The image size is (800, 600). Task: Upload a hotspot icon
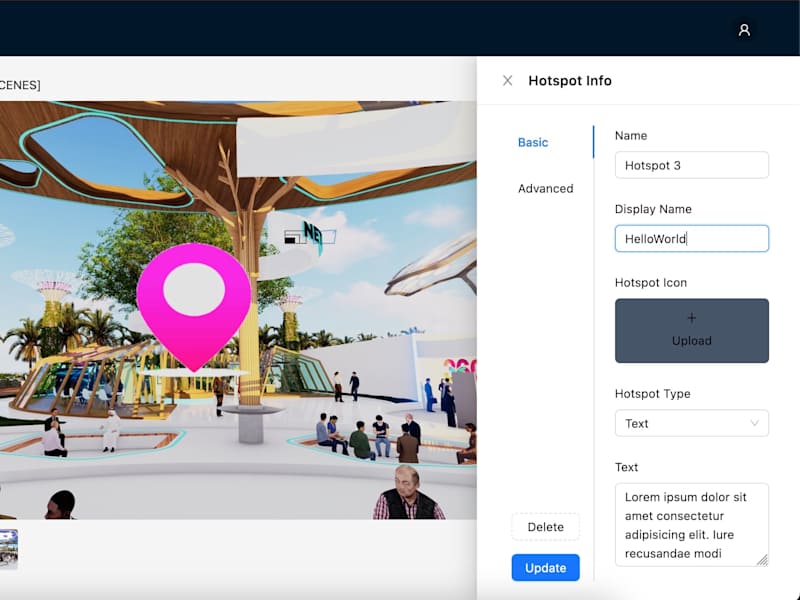coord(691,331)
